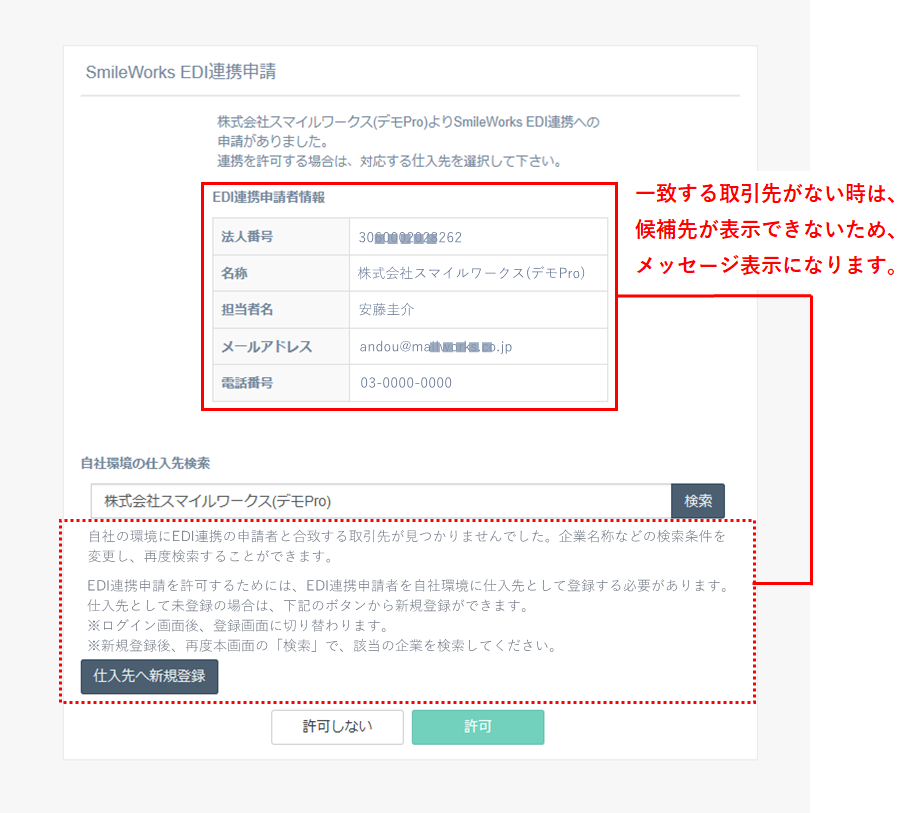Viewport: 912px width, 813px height.
Task: Click the EDI連携申請者情報 heading
Action: tap(269, 198)
